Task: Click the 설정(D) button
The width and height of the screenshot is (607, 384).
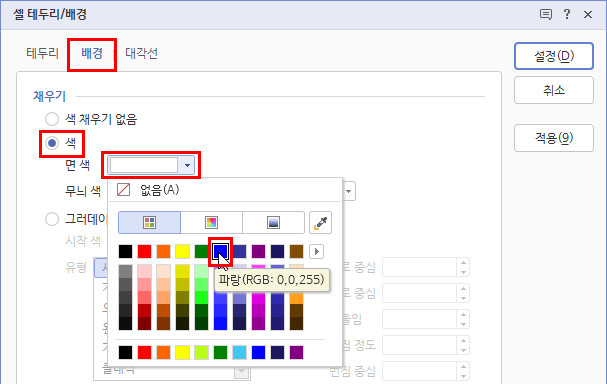Action: [x=554, y=56]
